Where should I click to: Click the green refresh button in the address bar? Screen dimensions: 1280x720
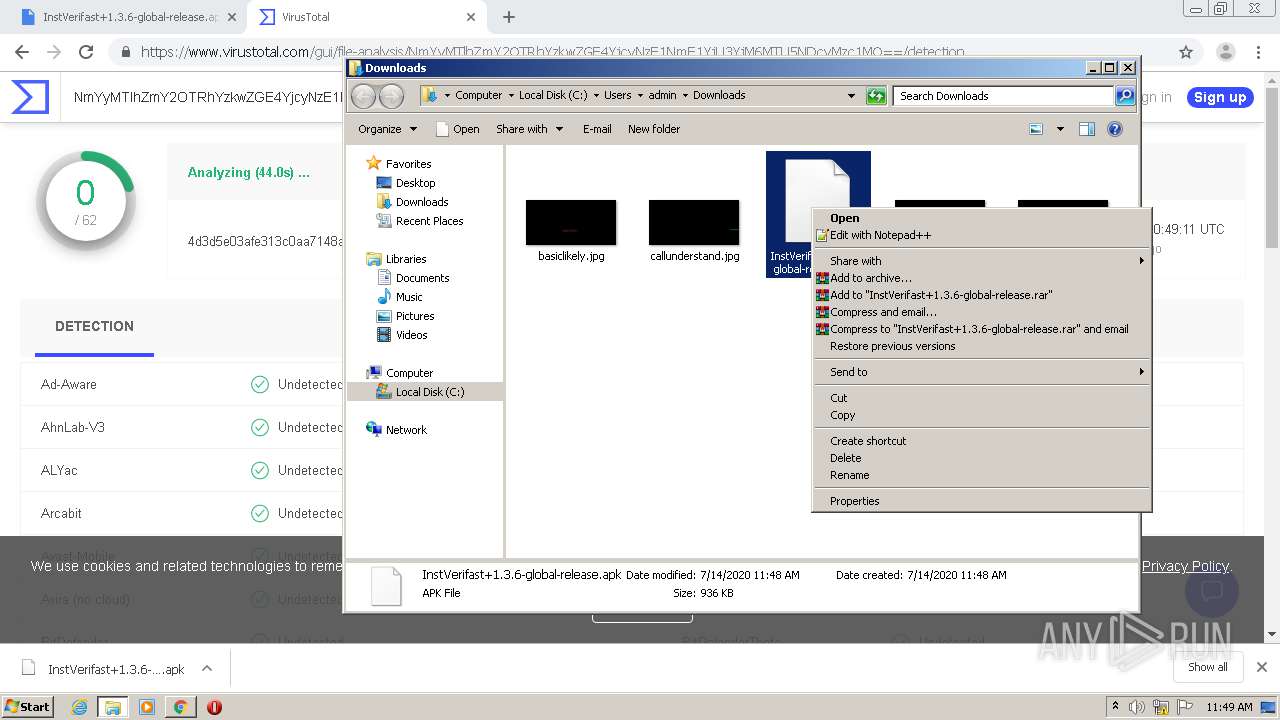[876, 96]
